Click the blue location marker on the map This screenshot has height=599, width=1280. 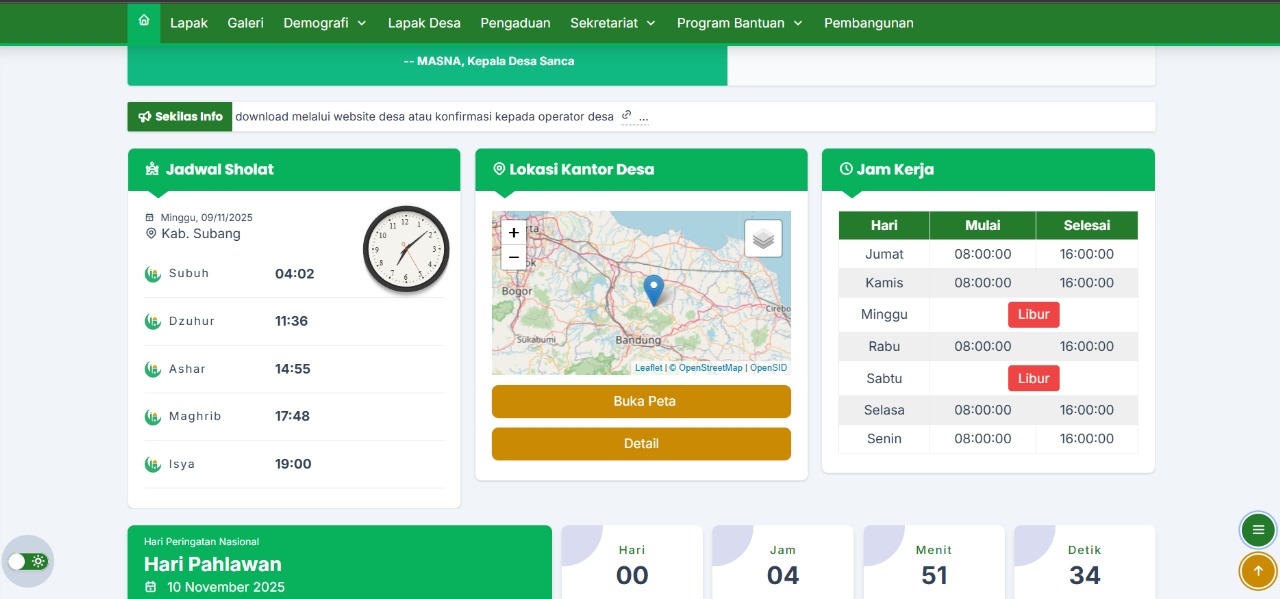[653, 289]
